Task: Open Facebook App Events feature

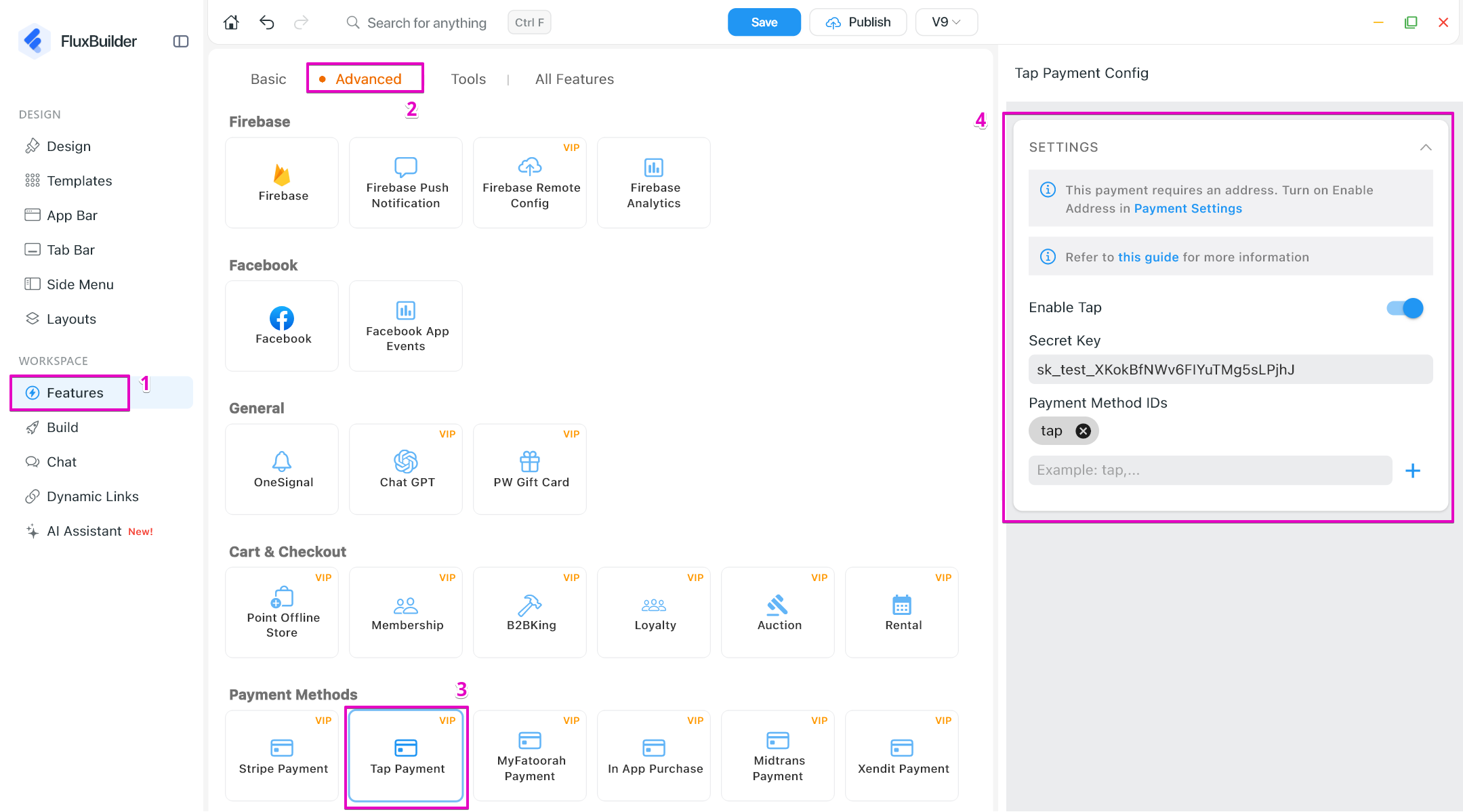Action: point(406,326)
